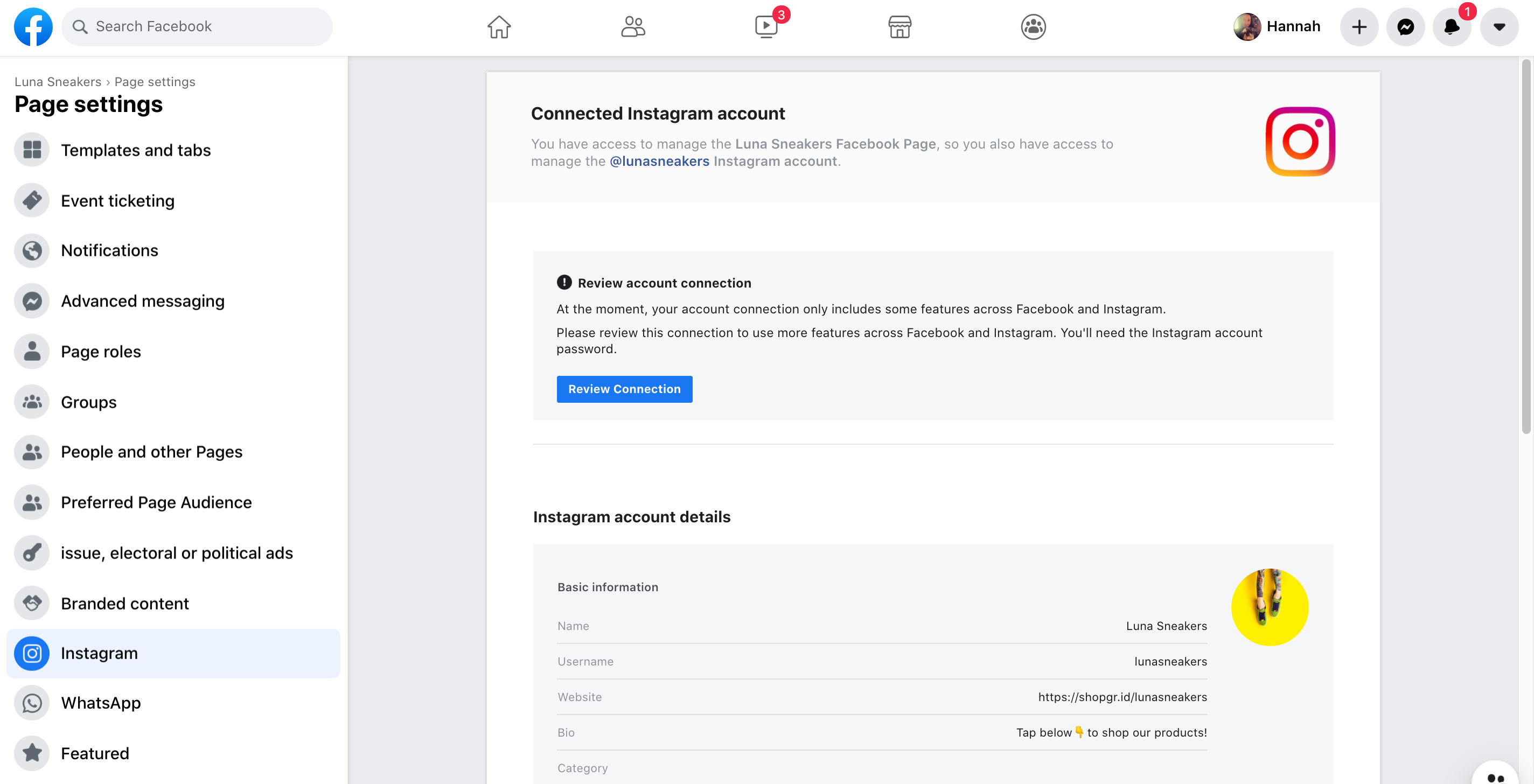The height and width of the screenshot is (784, 1534).
Task: Click the Luna Sneakers profile picture thumbnail
Action: (1270, 607)
